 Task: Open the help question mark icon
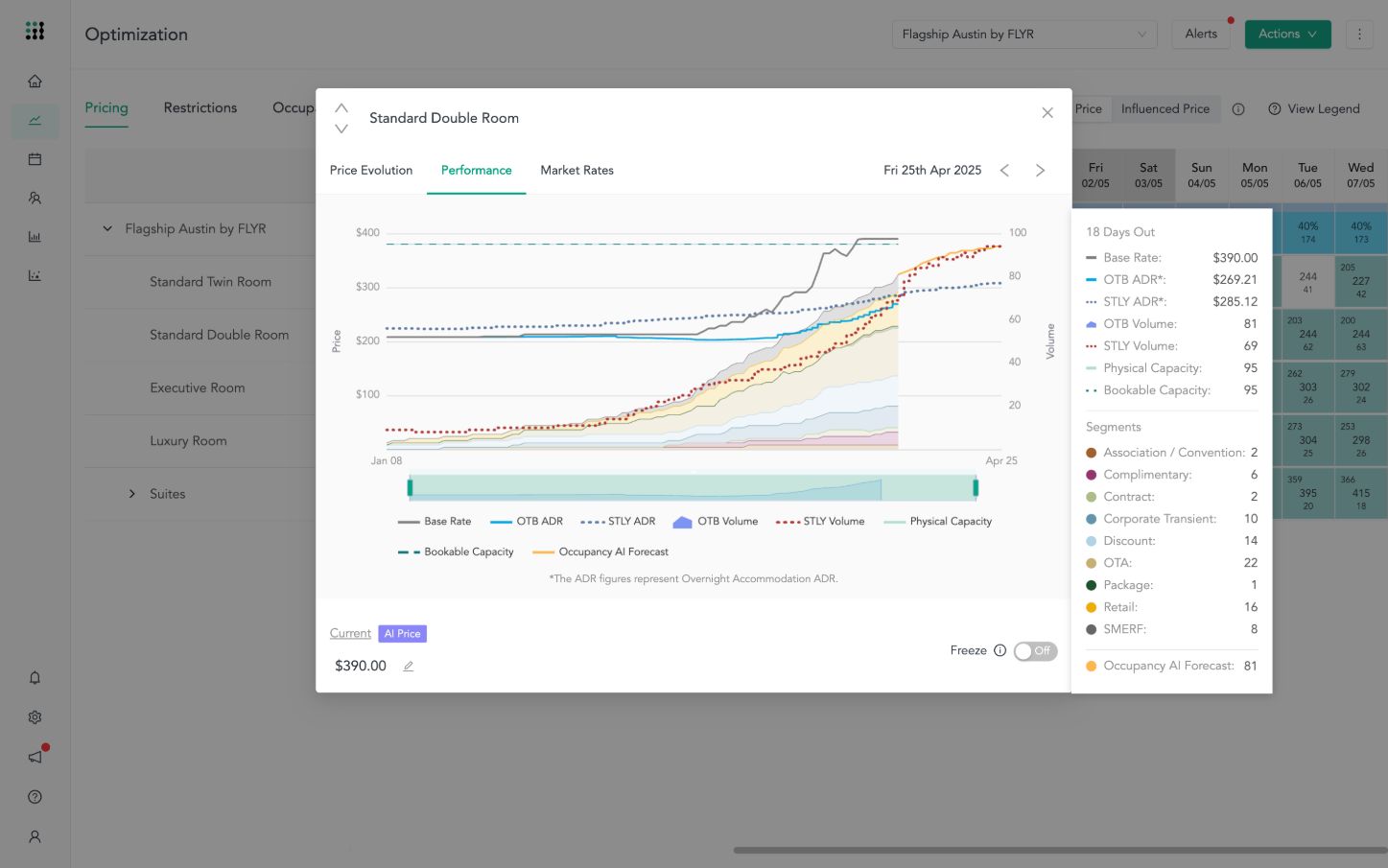pyautogui.click(x=35, y=797)
